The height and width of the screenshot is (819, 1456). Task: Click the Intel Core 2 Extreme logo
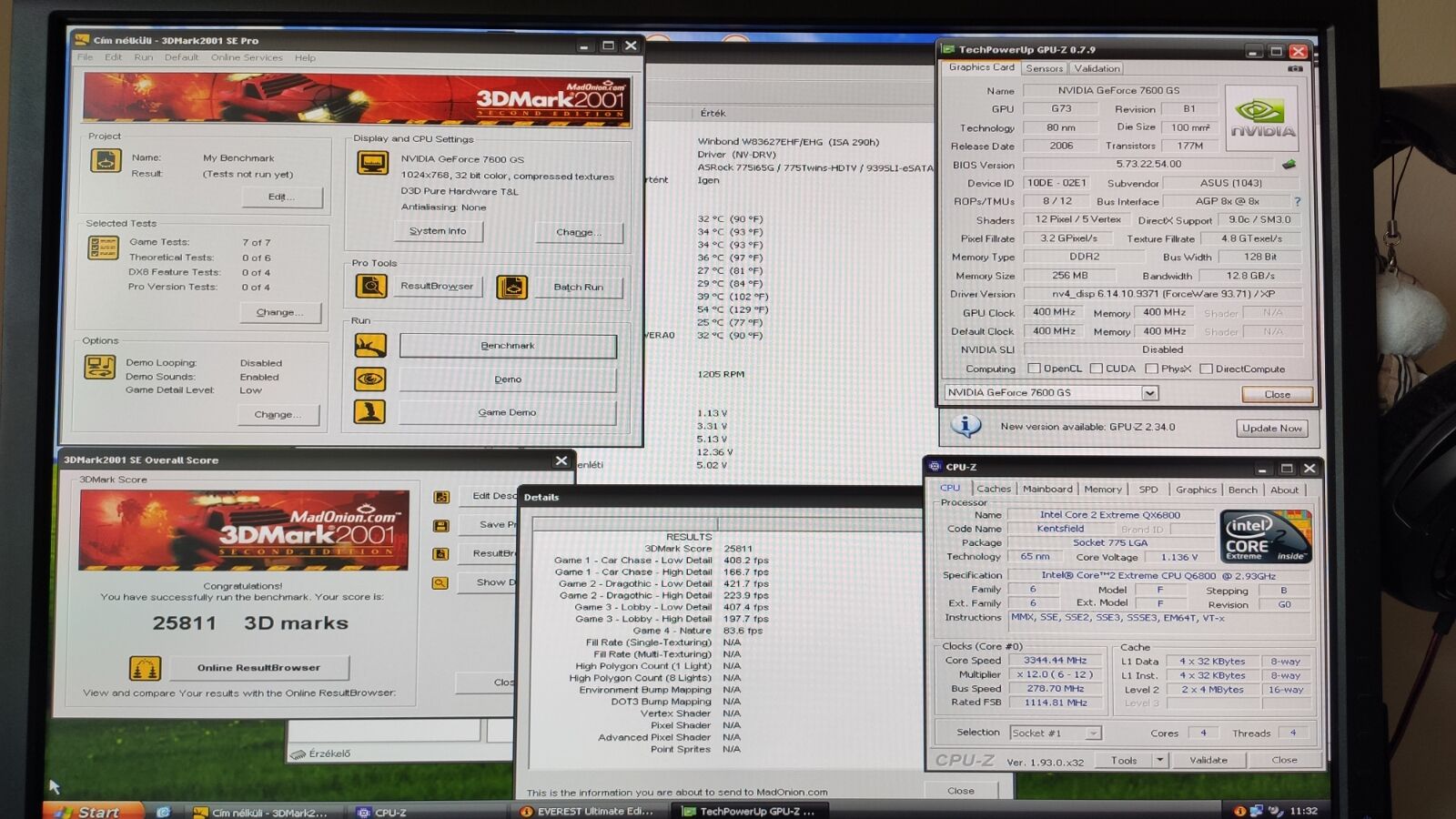(x=1265, y=536)
